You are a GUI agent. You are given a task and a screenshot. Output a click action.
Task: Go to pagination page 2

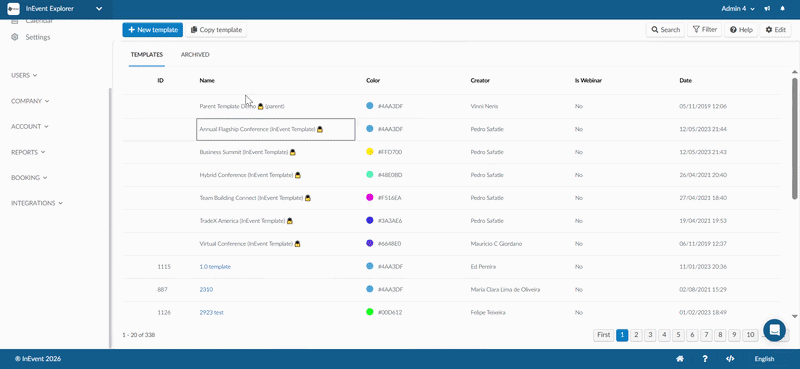[x=636, y=335]
